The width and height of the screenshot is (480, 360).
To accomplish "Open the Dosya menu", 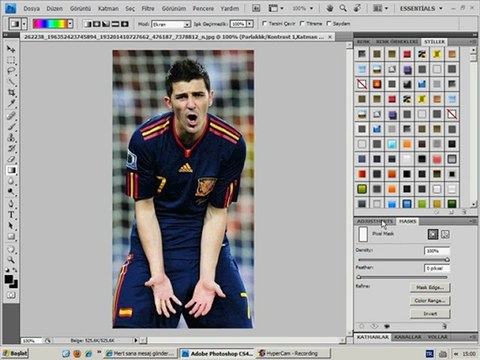I will click(32, 9).
